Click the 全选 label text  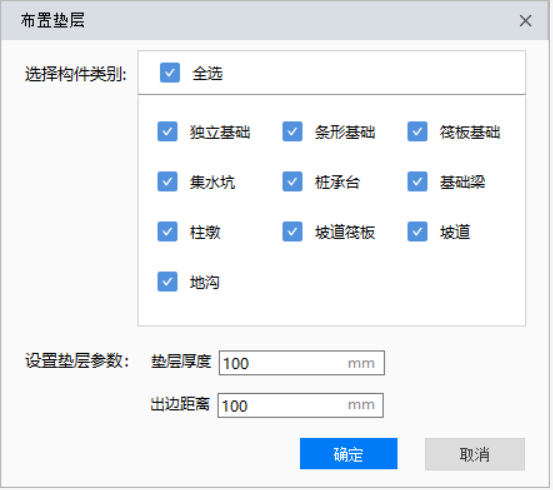pos(207,74)
